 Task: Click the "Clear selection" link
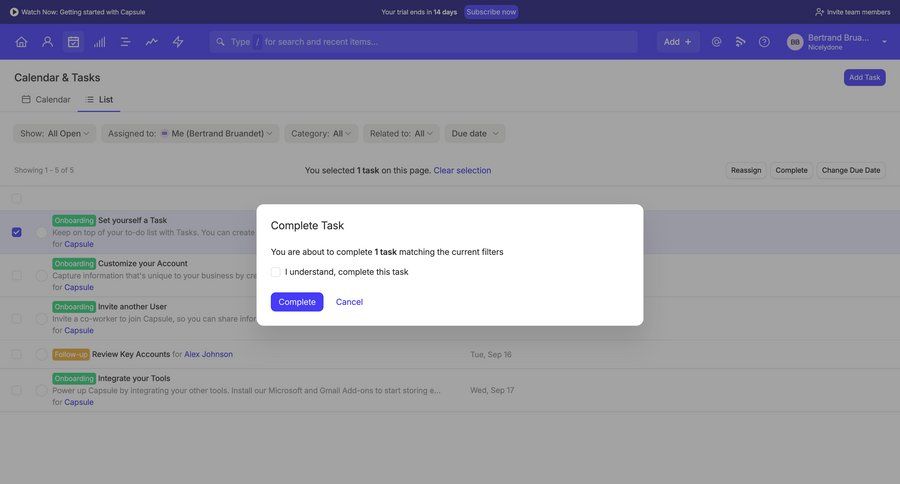point(462,170)
